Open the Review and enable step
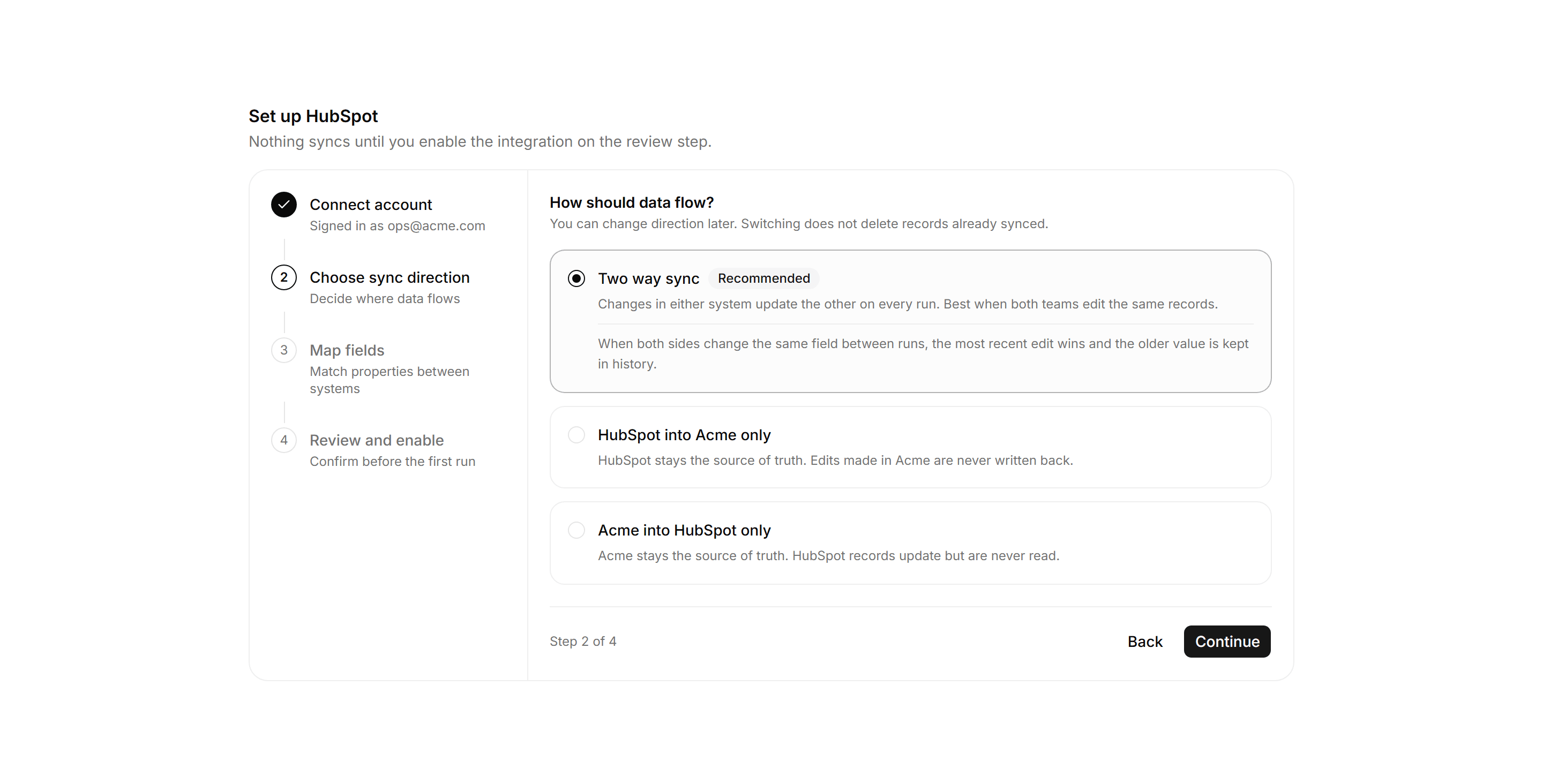Image resolution: width=1543 pixels, height=784 pixels. pos(377,440)
